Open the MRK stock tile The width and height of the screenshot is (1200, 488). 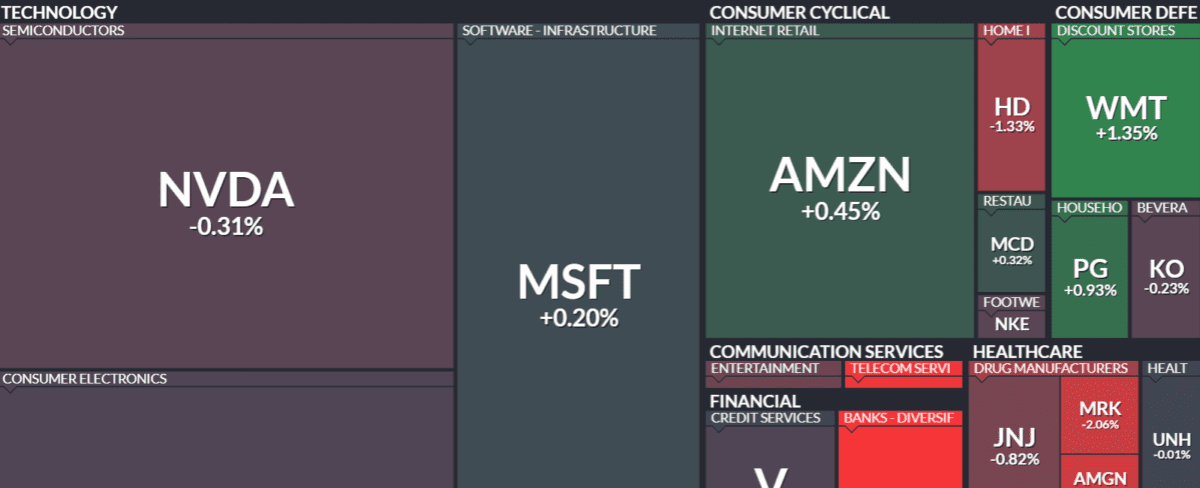(x=1099, y=415)
